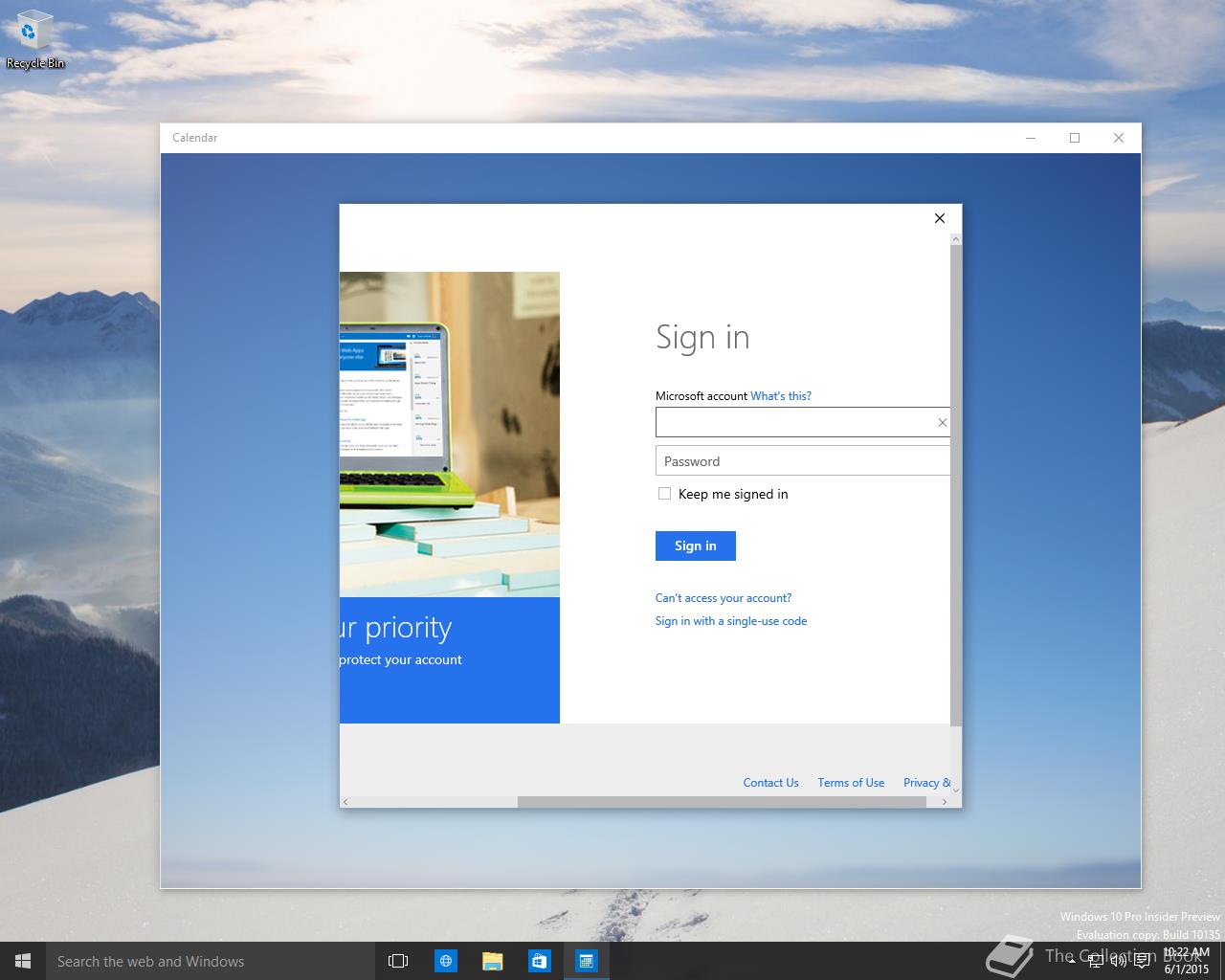Choose Sign in with a single-use code

(x=731, y=621)
